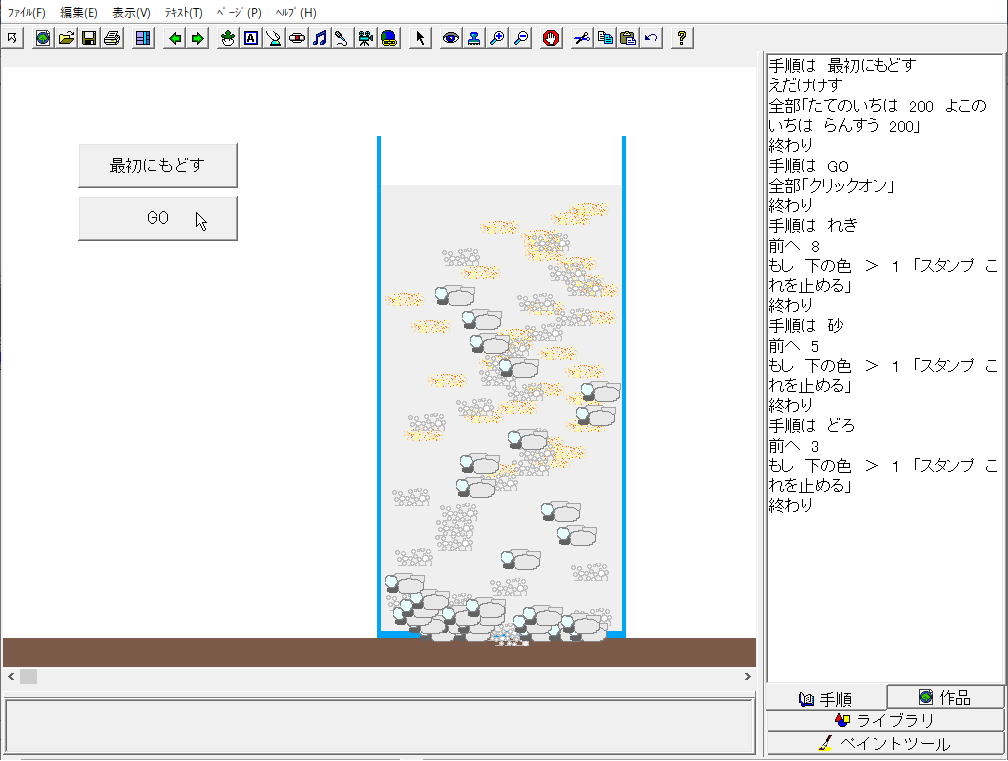Click the scissors cut icon

(x=581, y=38)
